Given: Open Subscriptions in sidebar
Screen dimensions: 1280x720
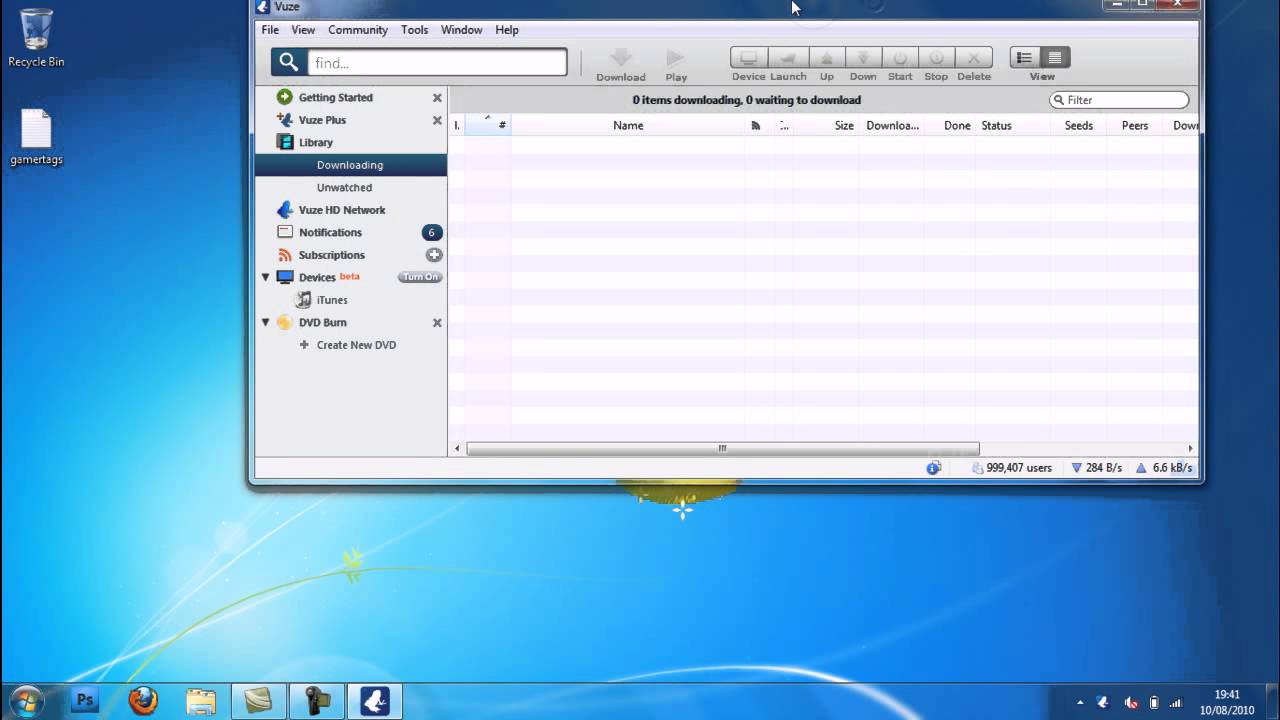Looking at the screenshot, I should click(331, 255).
